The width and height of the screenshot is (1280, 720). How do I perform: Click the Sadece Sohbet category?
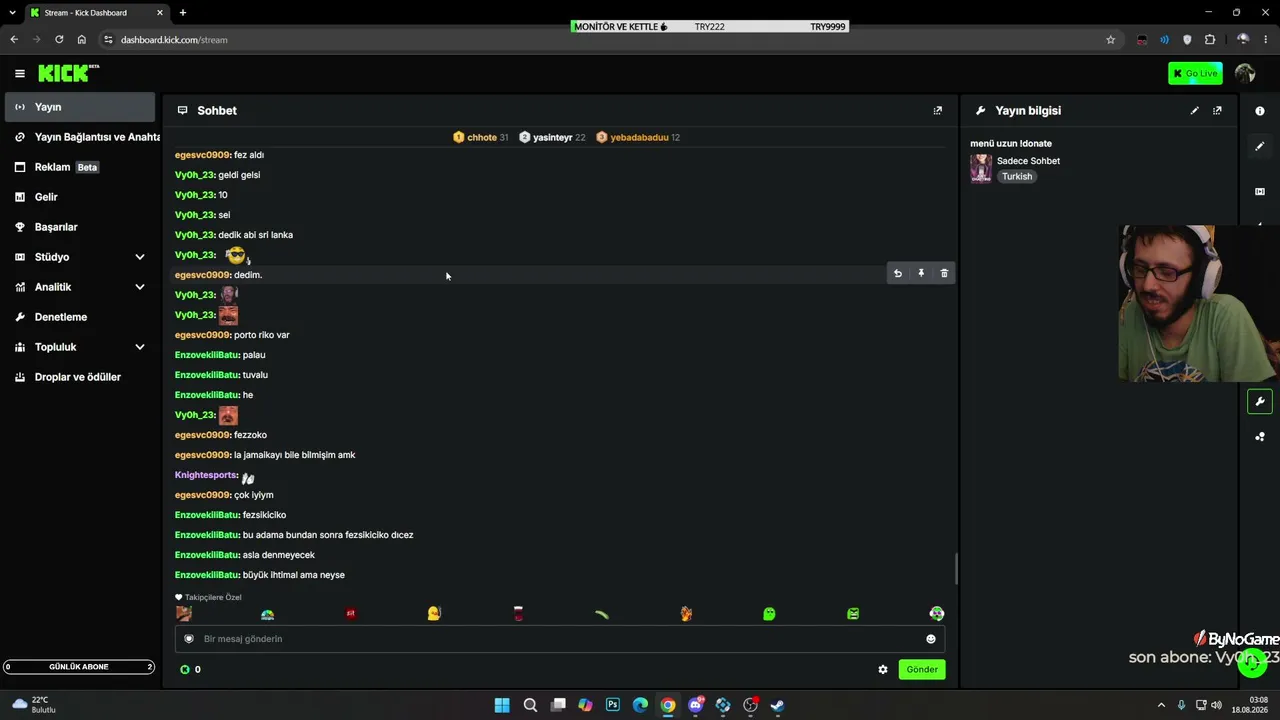1028,161
